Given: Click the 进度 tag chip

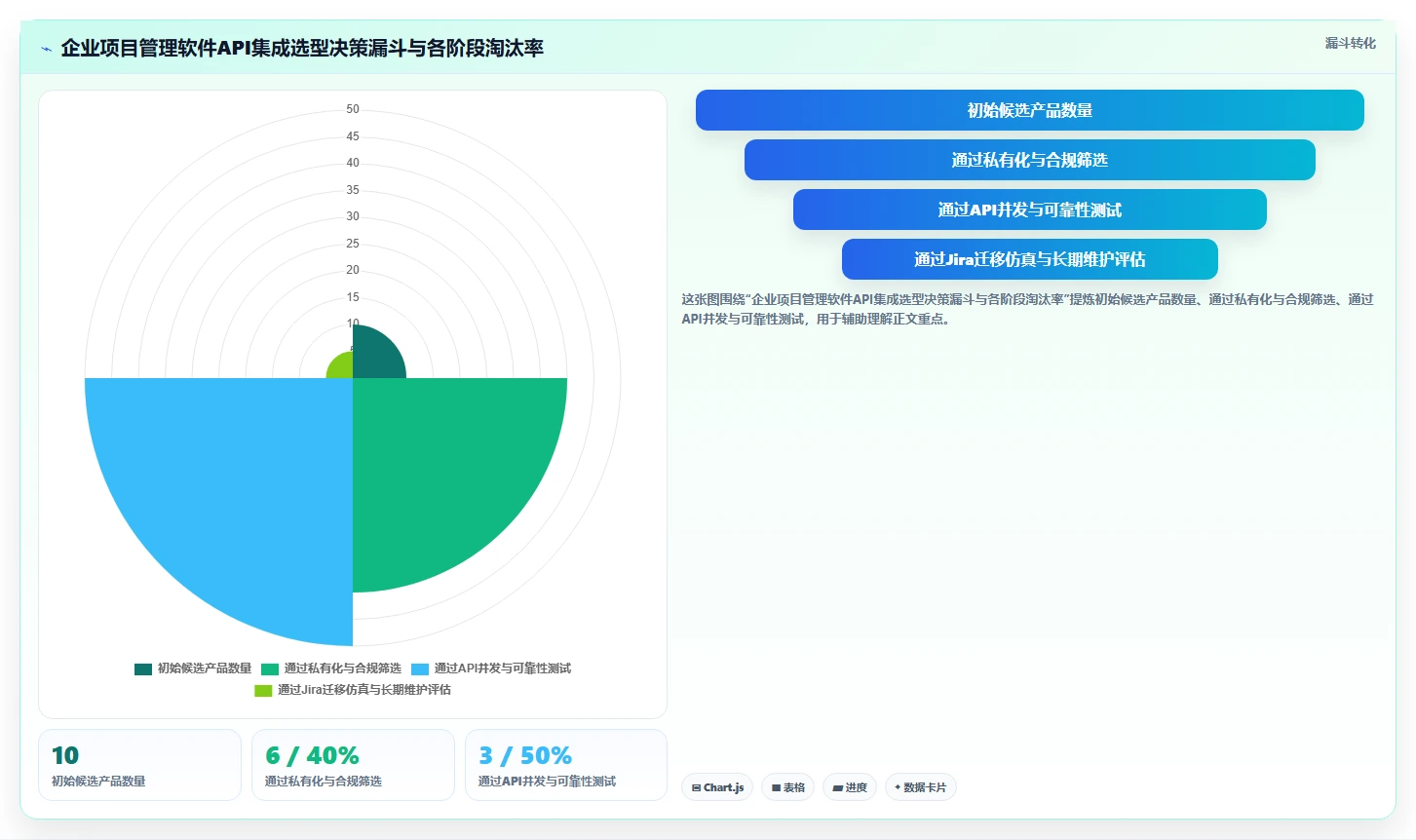Looking at the screenshot, I should 850,787.
